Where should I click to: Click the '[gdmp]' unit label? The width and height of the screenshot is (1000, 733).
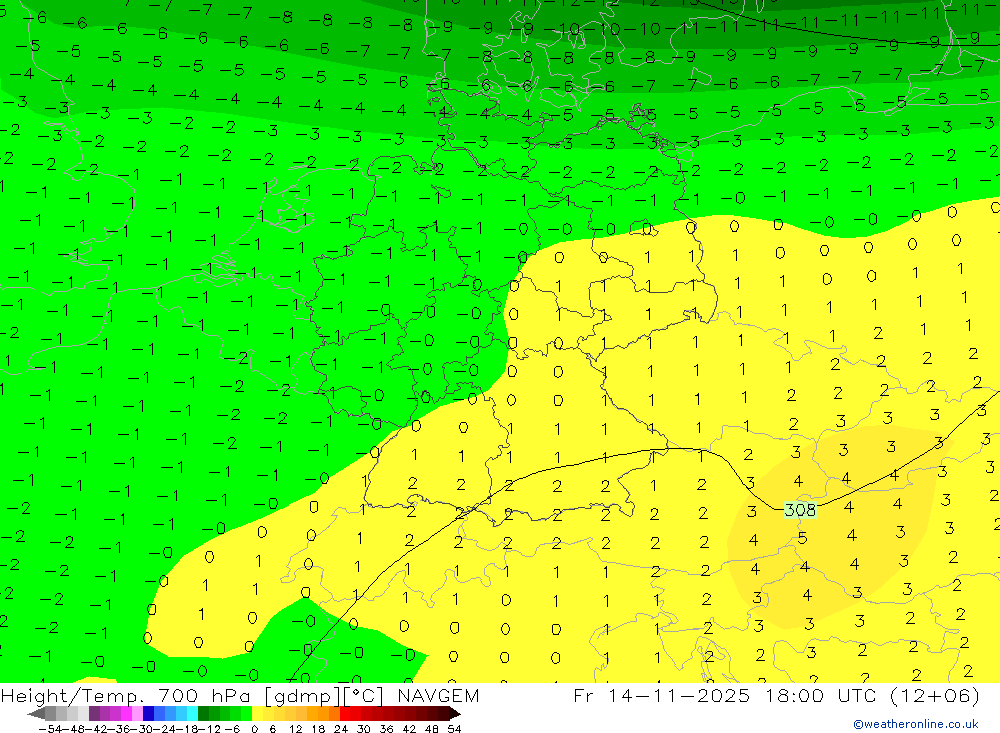(303, 696)
